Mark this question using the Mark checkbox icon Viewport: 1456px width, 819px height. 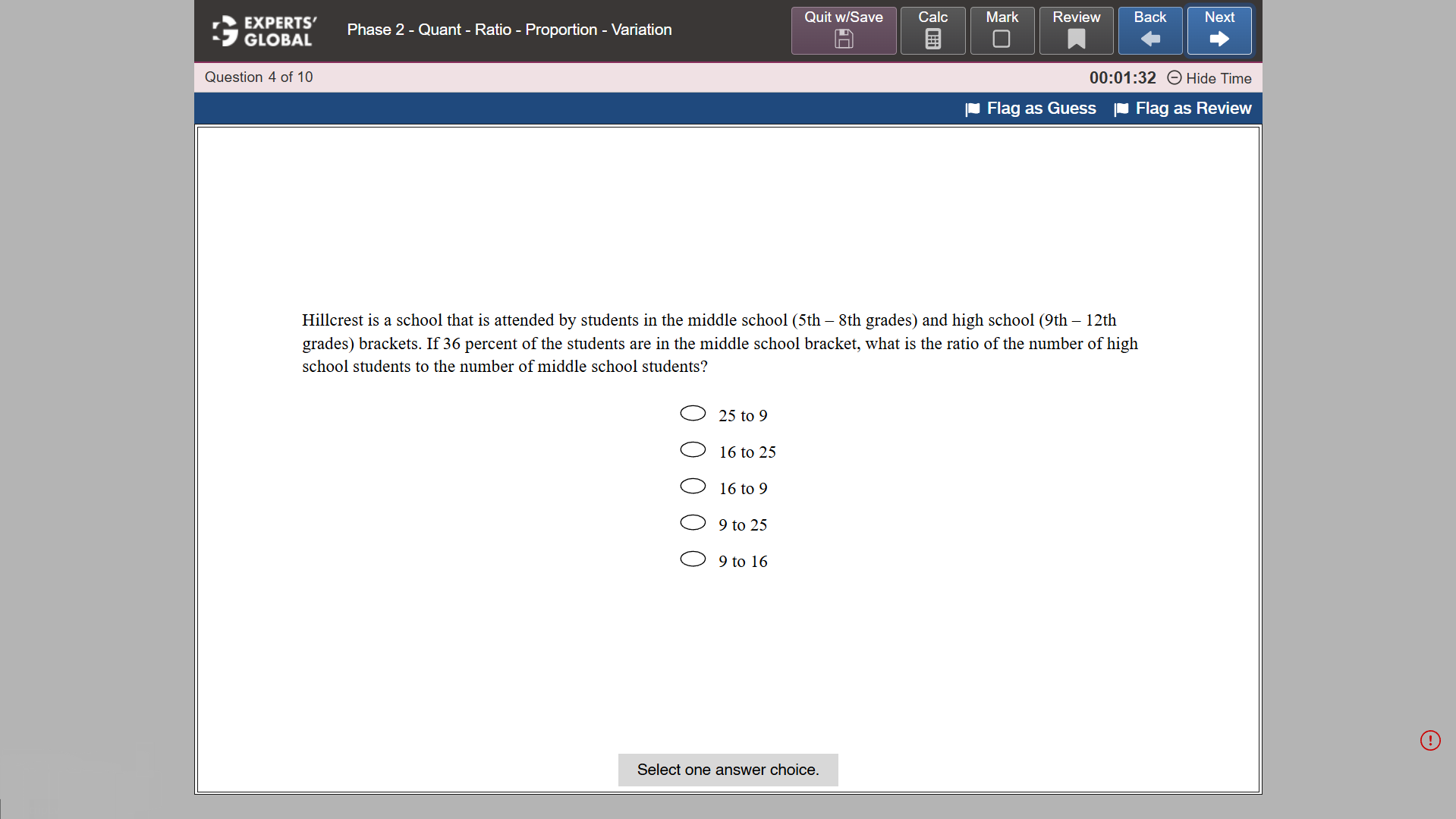[1002, 37]
